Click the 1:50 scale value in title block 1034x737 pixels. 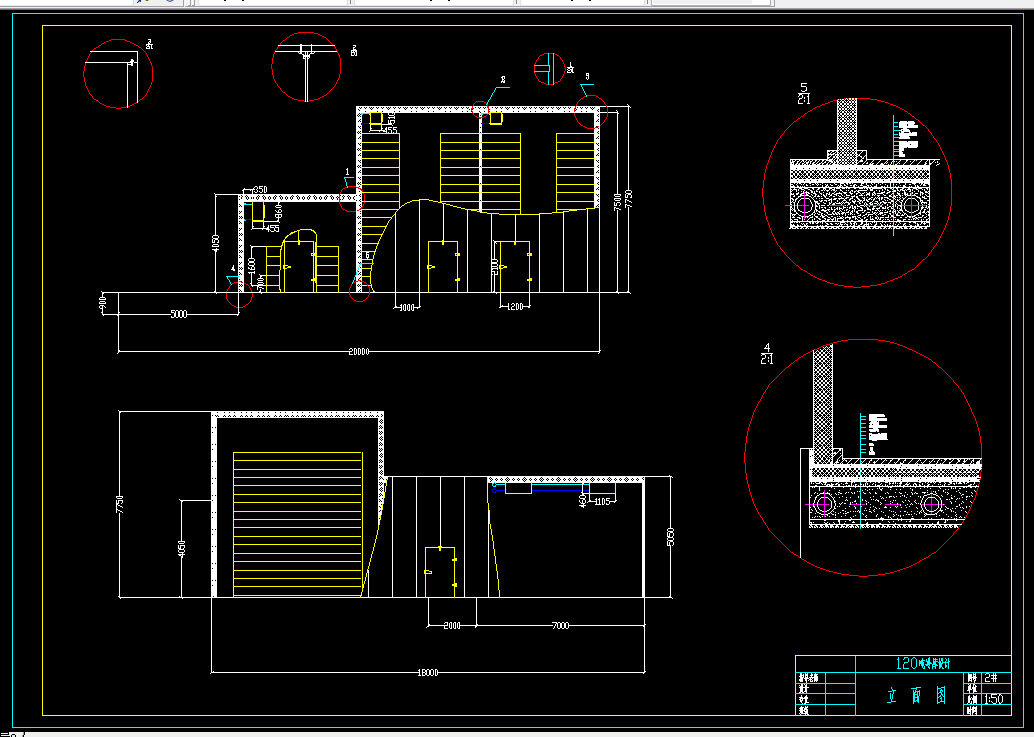tap(994, 699)
